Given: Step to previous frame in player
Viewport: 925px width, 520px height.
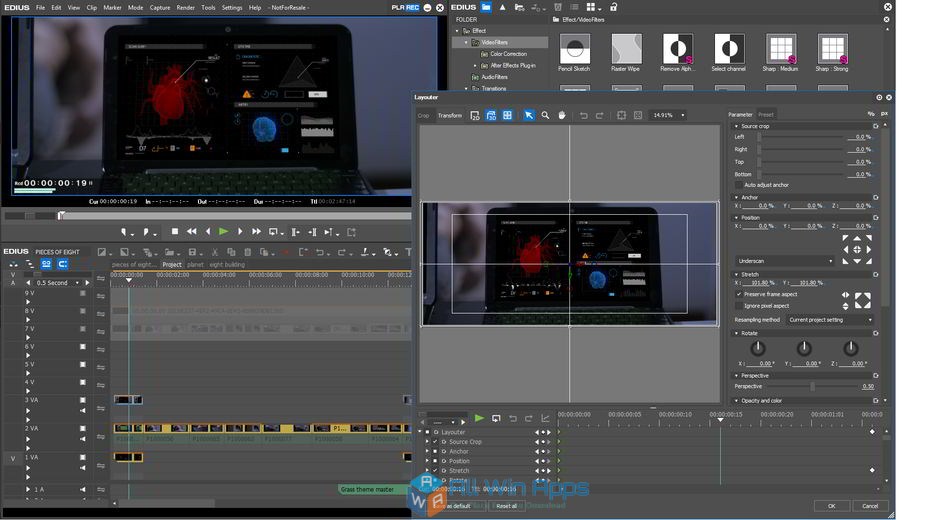Looking at the screenshot, I should [208, 231].
